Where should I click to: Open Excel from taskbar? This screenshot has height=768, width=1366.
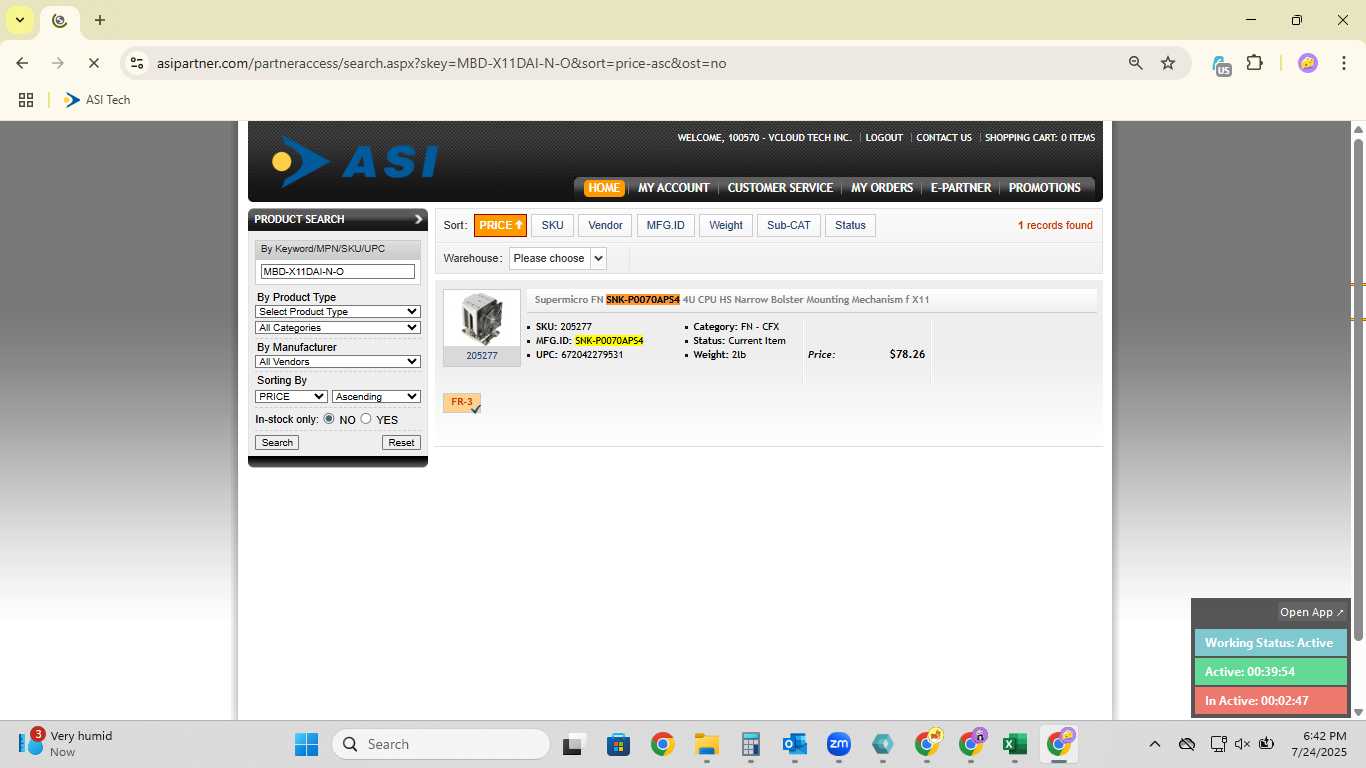tap(1015, 744)
